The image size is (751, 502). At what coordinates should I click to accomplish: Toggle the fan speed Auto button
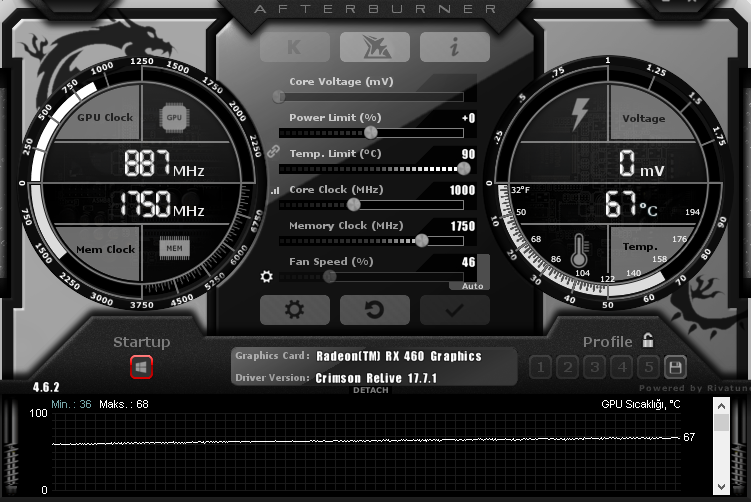(x=472, y=286)
